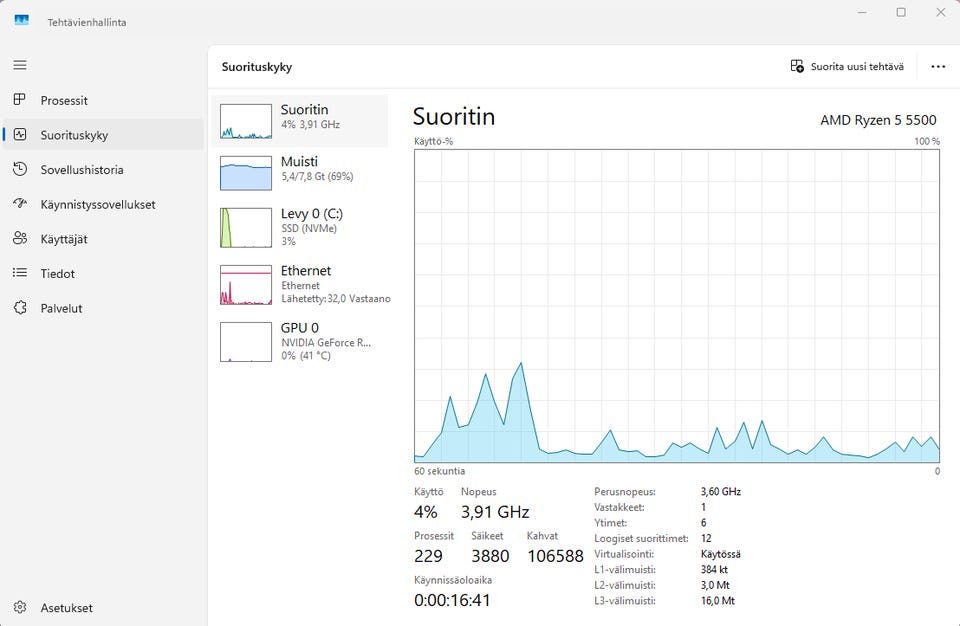
Task: Open the Tiedot page
Action: click(x=103, y=273)
